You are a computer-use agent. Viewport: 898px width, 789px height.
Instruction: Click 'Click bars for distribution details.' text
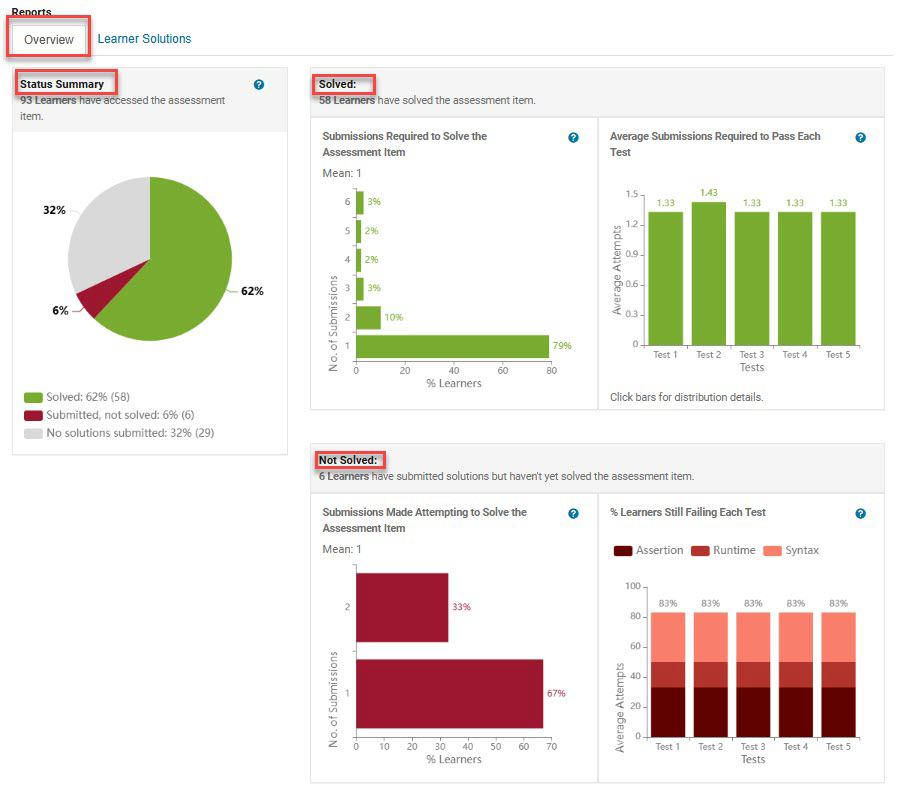[686, 397]
